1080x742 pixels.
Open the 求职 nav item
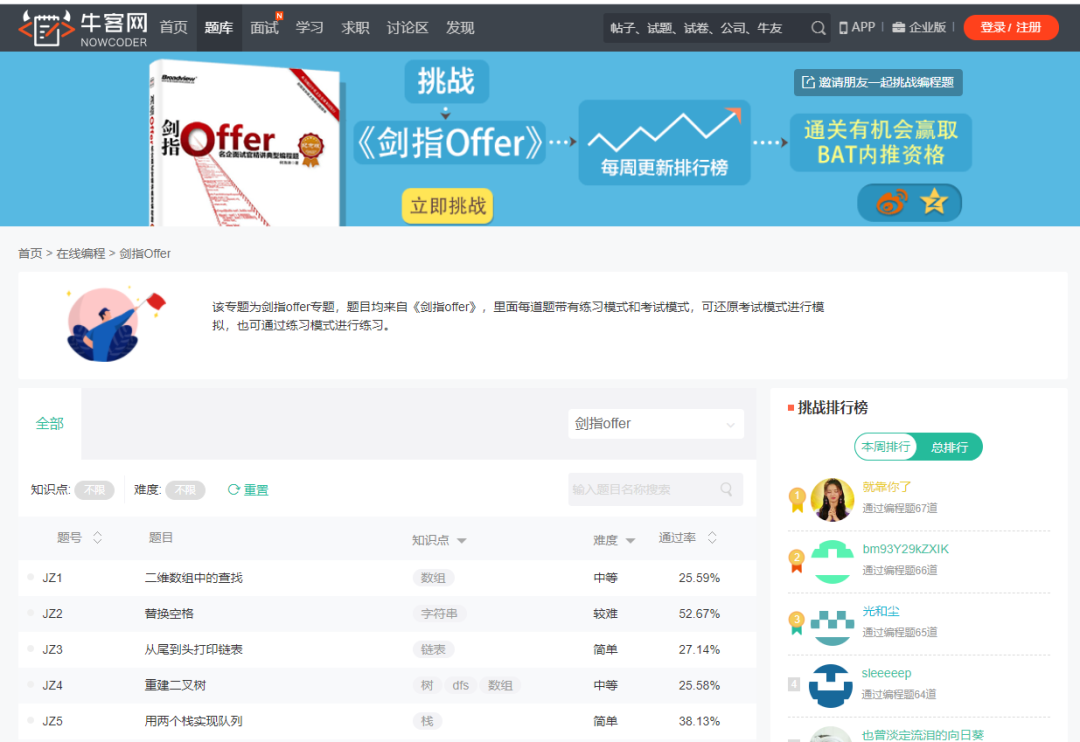[x=355, y=28]
